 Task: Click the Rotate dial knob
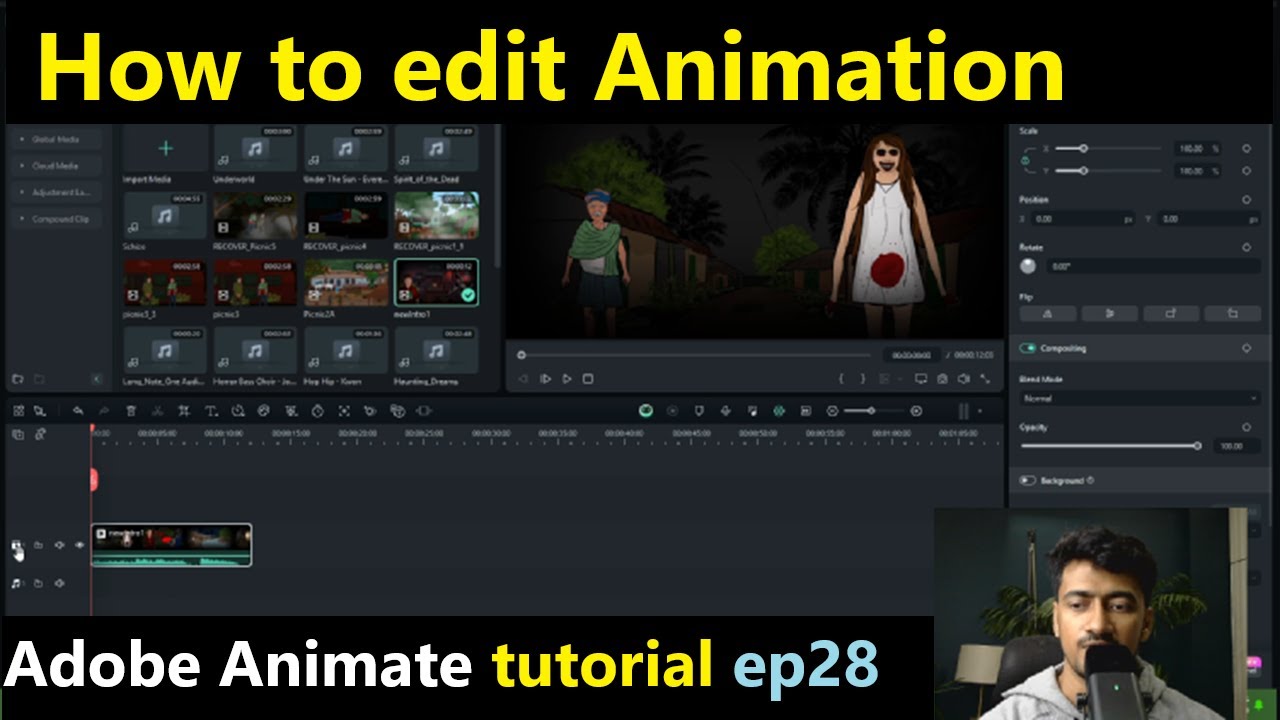coord(1028,266)
